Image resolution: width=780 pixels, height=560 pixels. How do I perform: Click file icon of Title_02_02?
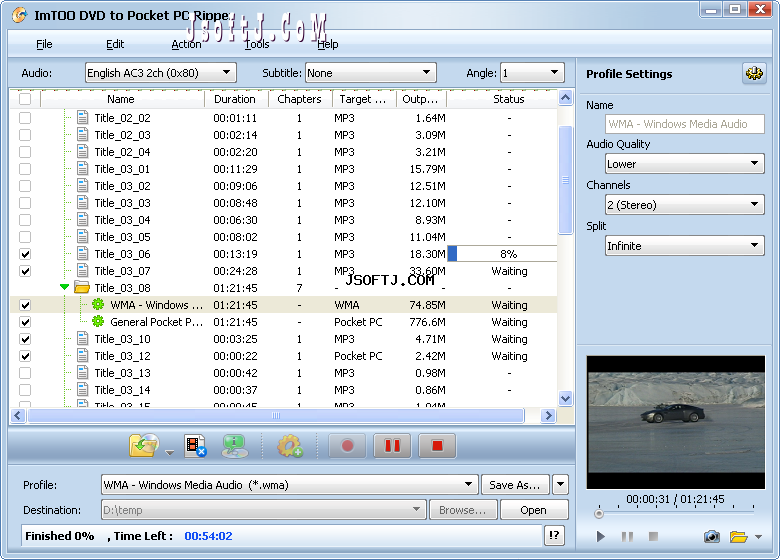(83, 118)
